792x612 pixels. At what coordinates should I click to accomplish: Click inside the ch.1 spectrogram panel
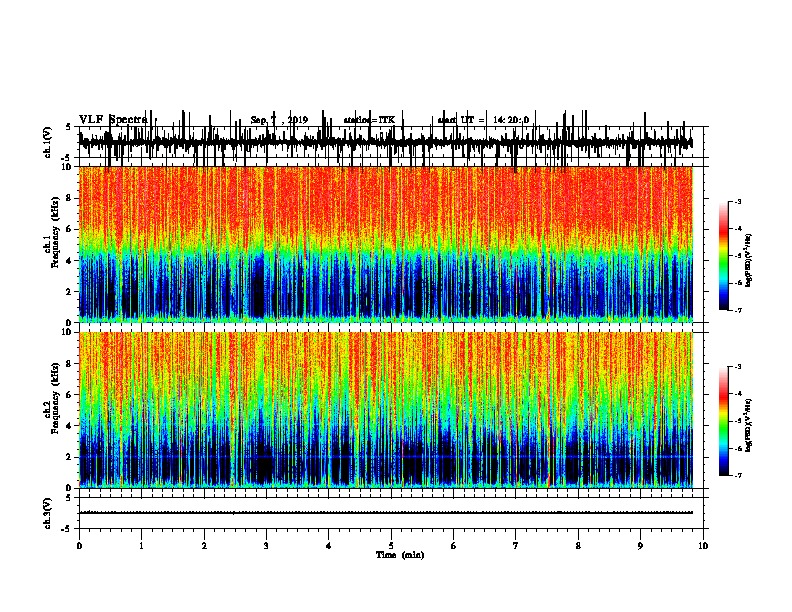pos(386,244)
